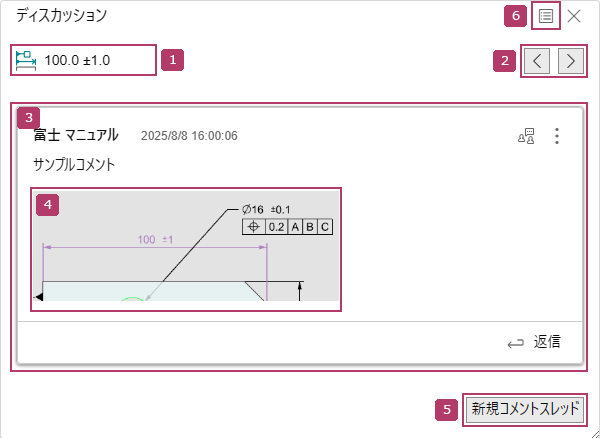Go to the next discussion item
Image resolution: width=600 pixels, height=438 pixels.
pos(570,60)
